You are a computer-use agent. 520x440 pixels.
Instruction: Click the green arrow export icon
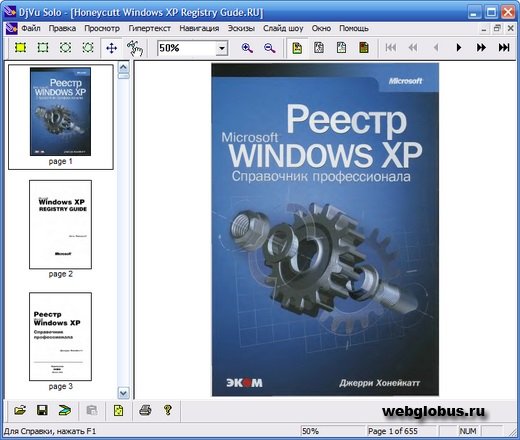click(x=65, y=410)
